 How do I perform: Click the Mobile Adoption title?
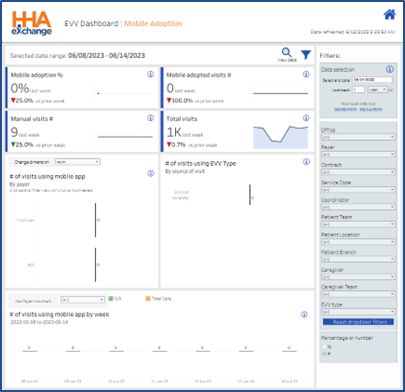(x=153, y=24)
